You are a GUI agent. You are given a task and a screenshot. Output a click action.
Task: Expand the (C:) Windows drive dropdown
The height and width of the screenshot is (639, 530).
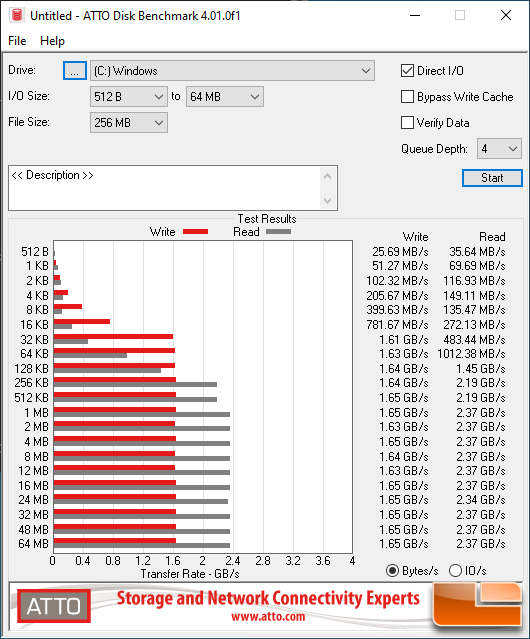232,71
